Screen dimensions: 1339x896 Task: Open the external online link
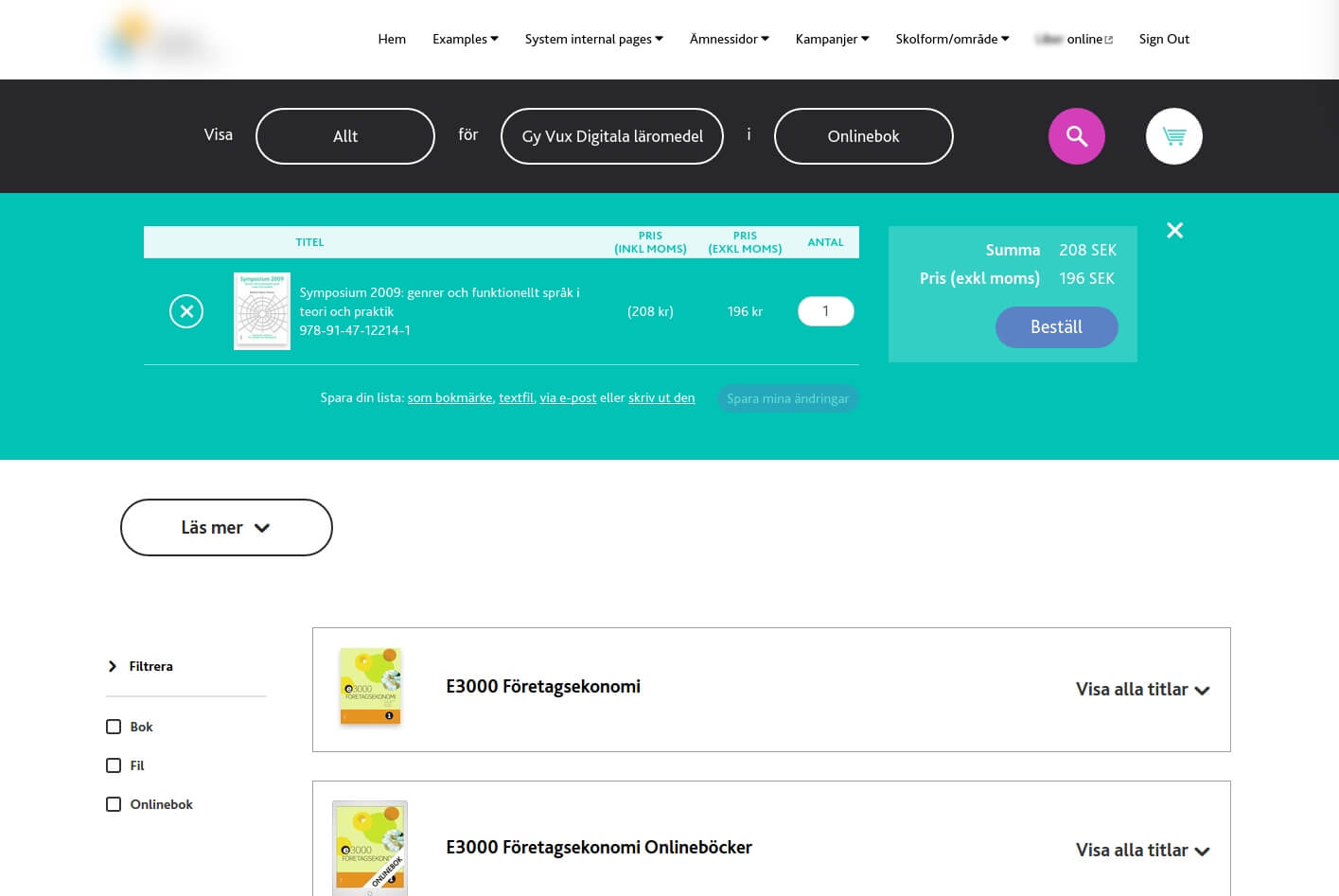click(1074, 39)
